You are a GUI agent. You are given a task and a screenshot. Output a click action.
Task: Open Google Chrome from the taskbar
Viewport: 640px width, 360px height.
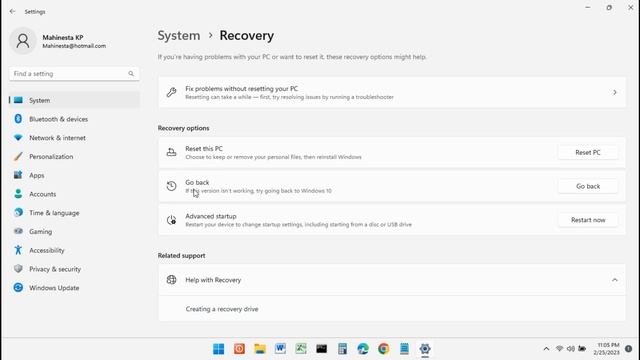[383, 349]
